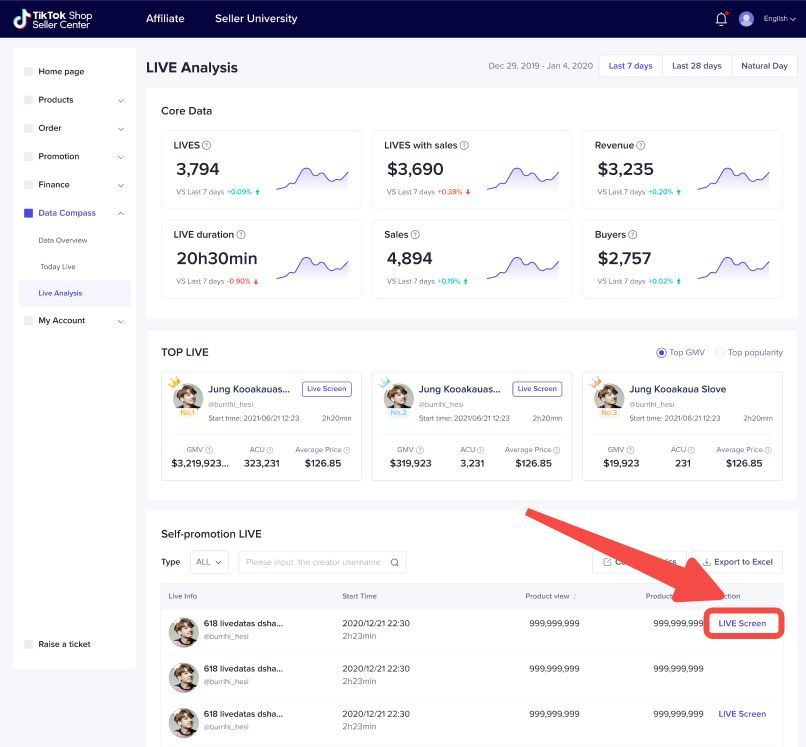Click the highlighted LIVE Screen link
806x747 pixels.
[x=742, y=623]
